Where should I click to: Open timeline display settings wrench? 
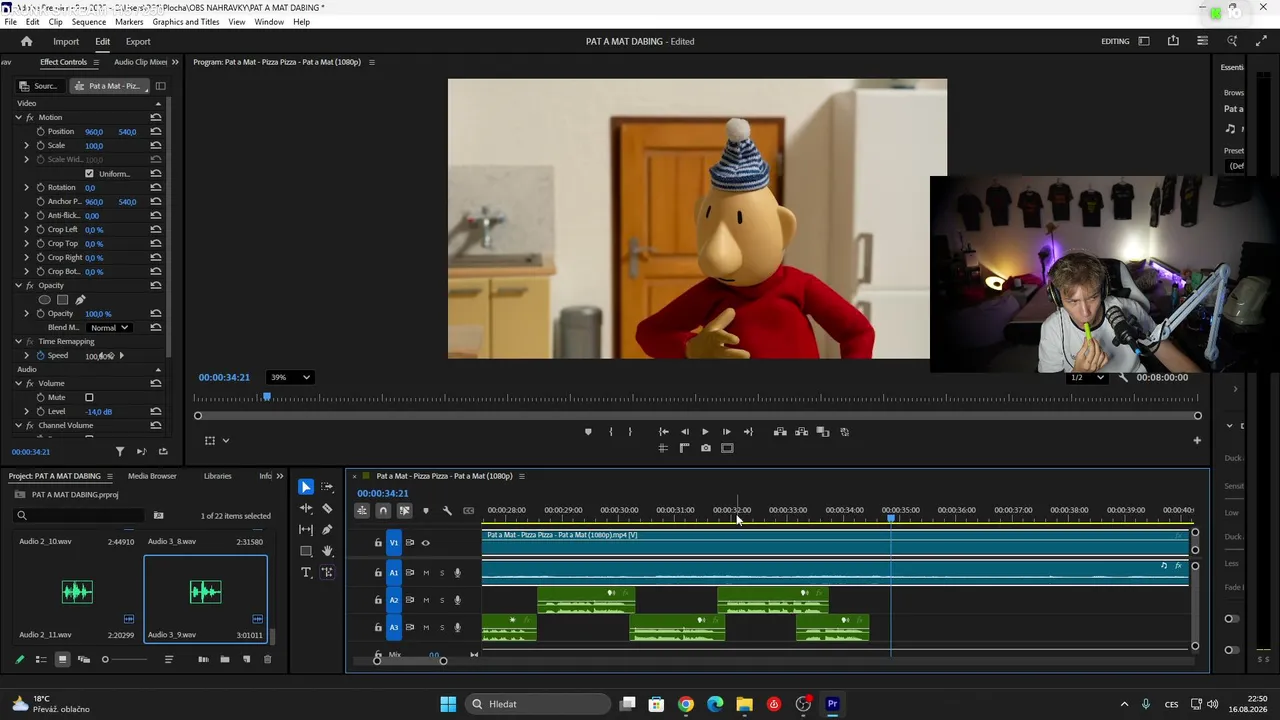point(447,511)
